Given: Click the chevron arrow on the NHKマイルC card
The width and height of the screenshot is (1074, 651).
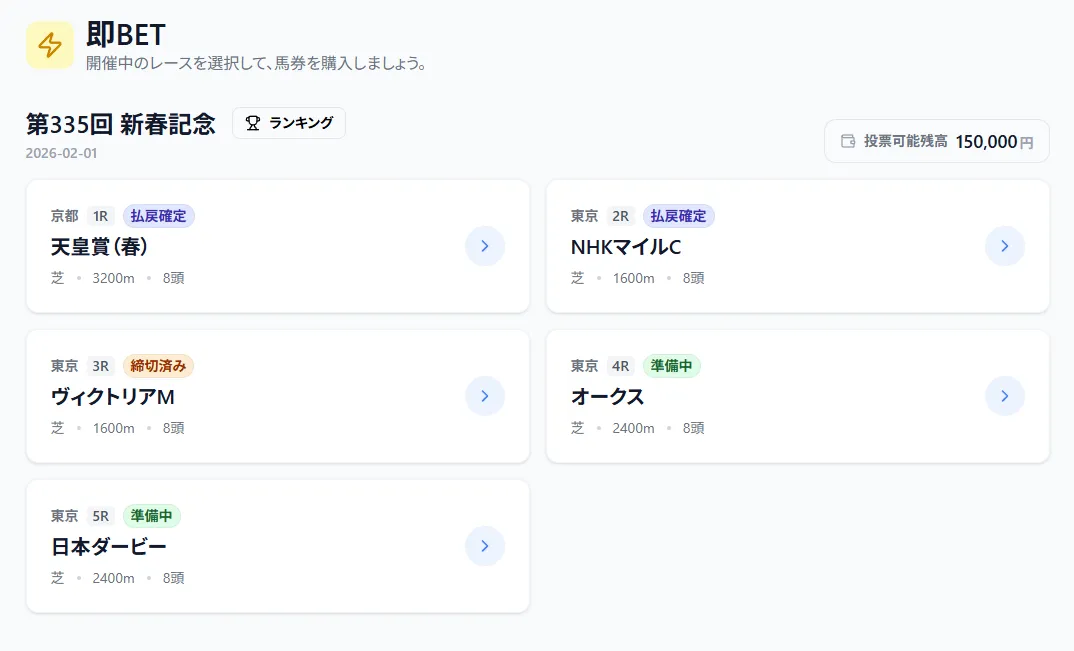Looking at the screenshot, I should pos(1004,246).
